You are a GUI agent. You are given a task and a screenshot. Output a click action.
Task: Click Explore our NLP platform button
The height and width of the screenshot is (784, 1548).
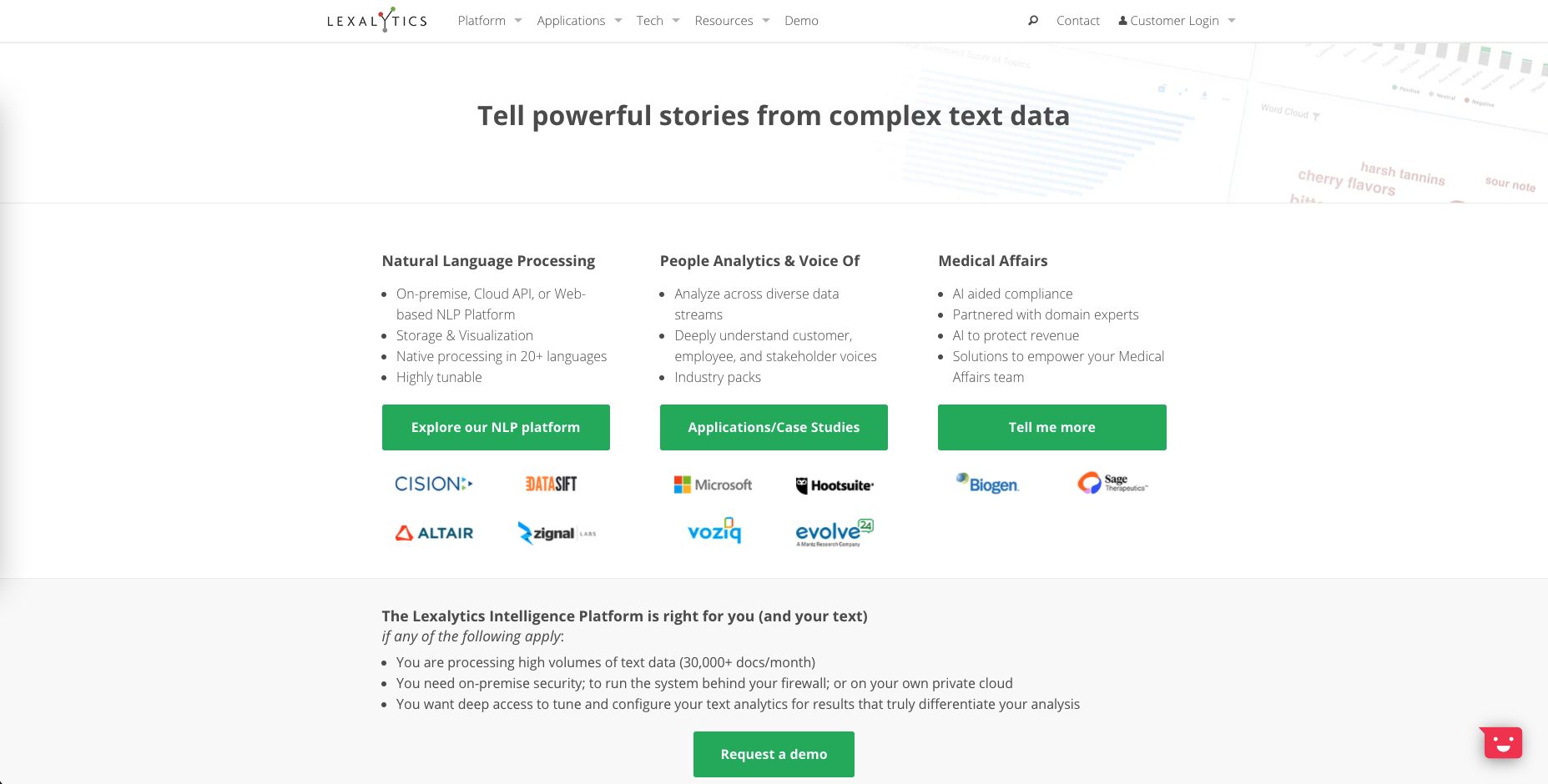[x=496, y=427]
